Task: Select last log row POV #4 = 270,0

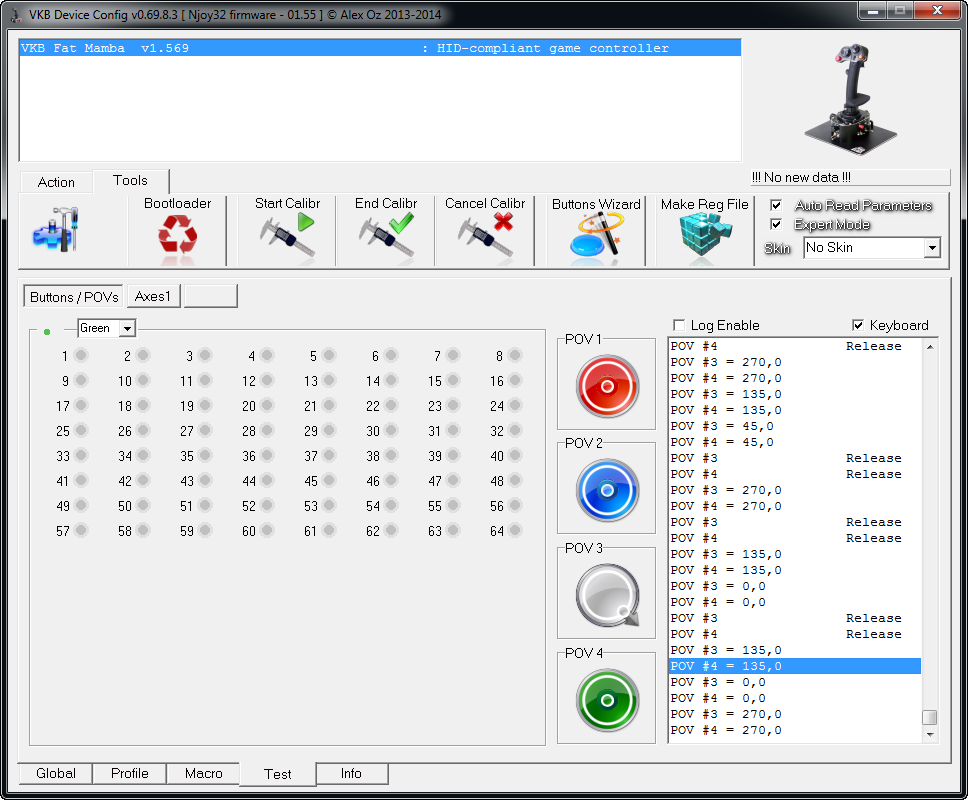Action: click(795, 730)
